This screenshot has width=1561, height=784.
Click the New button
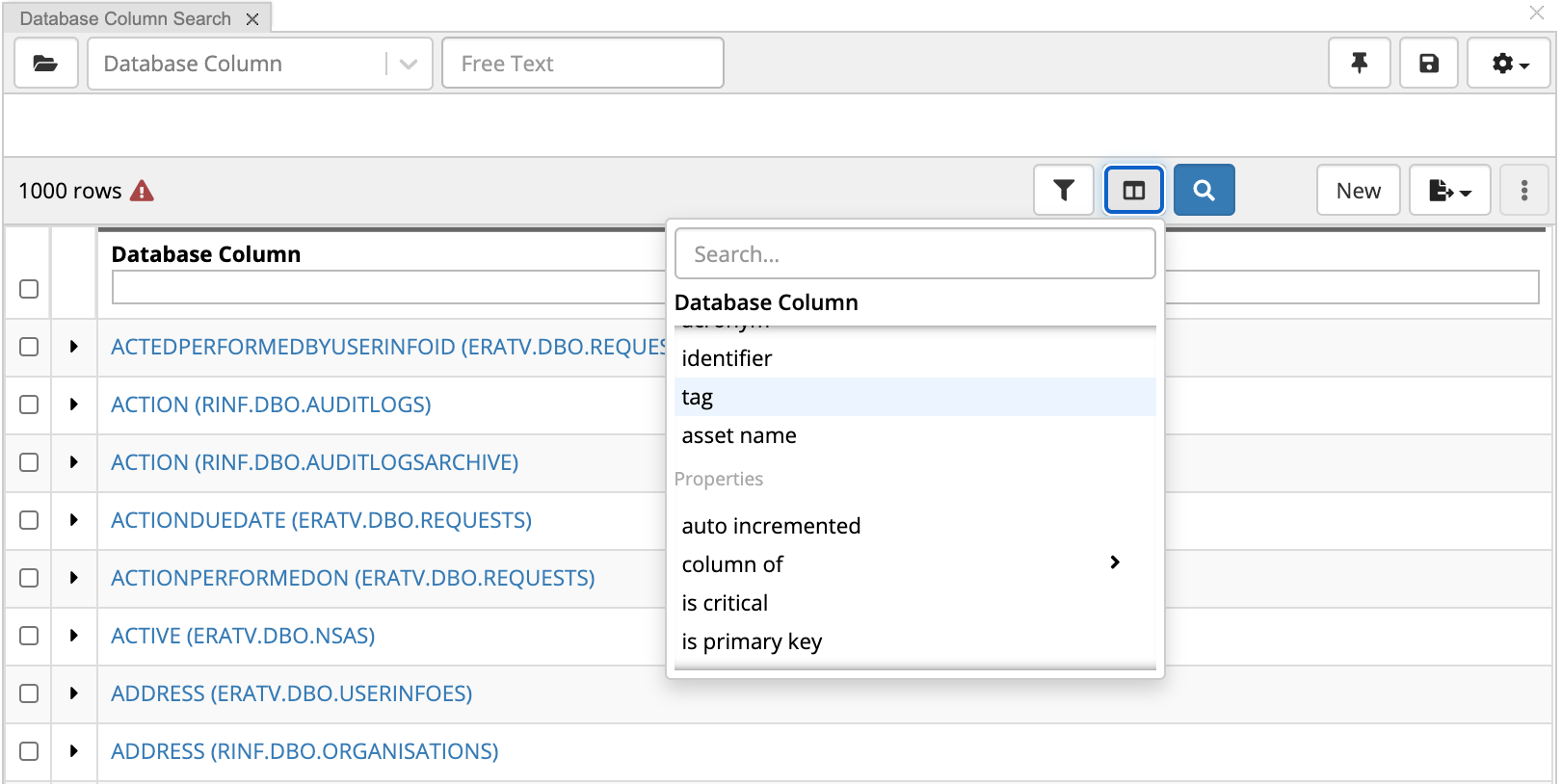tap(1358, 191)
